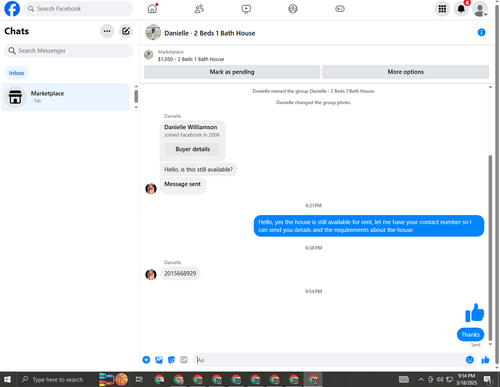Click the Danielle group chat photo
The width and height of the screenshot is (500, 387).
tap(153, 32)
